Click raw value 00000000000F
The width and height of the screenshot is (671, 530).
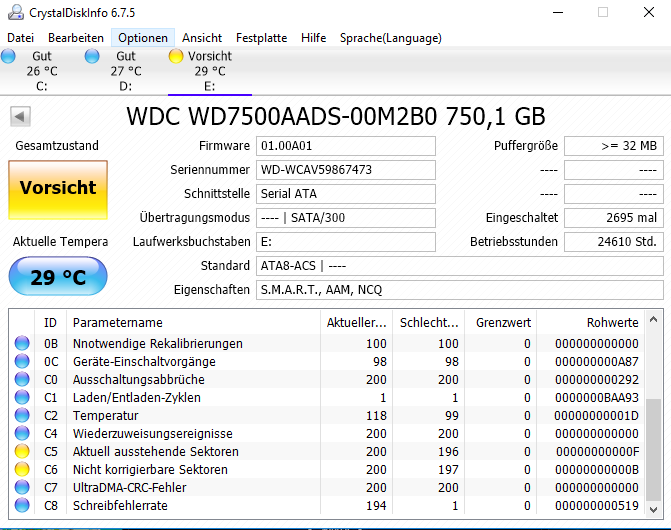click(x=597, y=451)
